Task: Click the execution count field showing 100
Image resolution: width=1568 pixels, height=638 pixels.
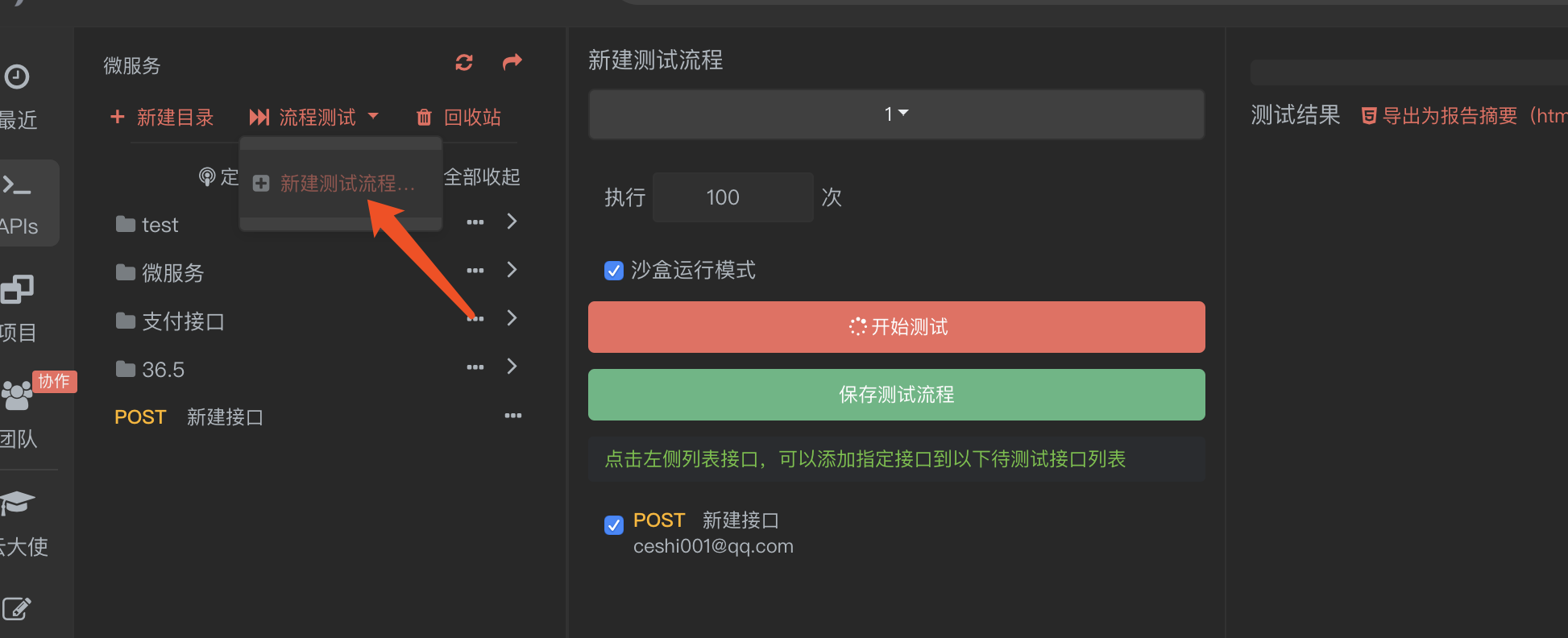Action: click(732, 197)
